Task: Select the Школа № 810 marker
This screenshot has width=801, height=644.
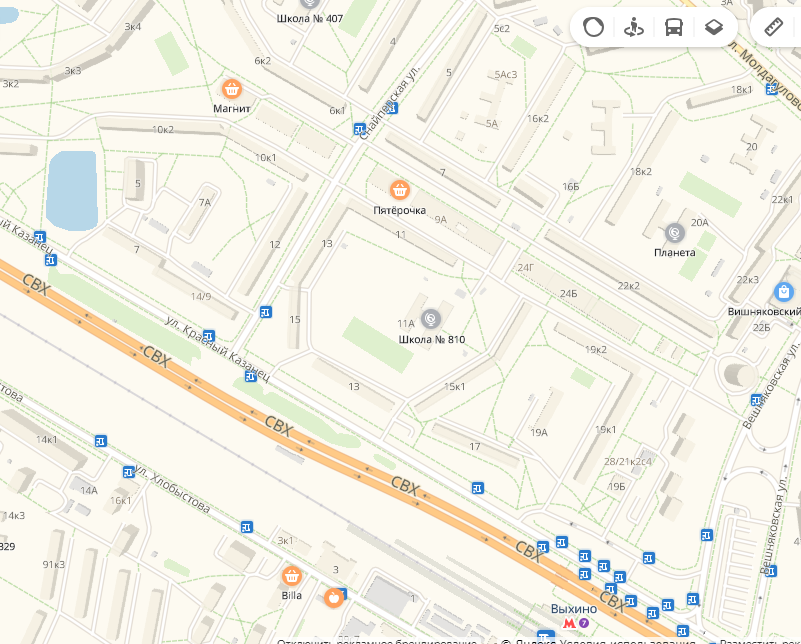Action: [431, 319]
